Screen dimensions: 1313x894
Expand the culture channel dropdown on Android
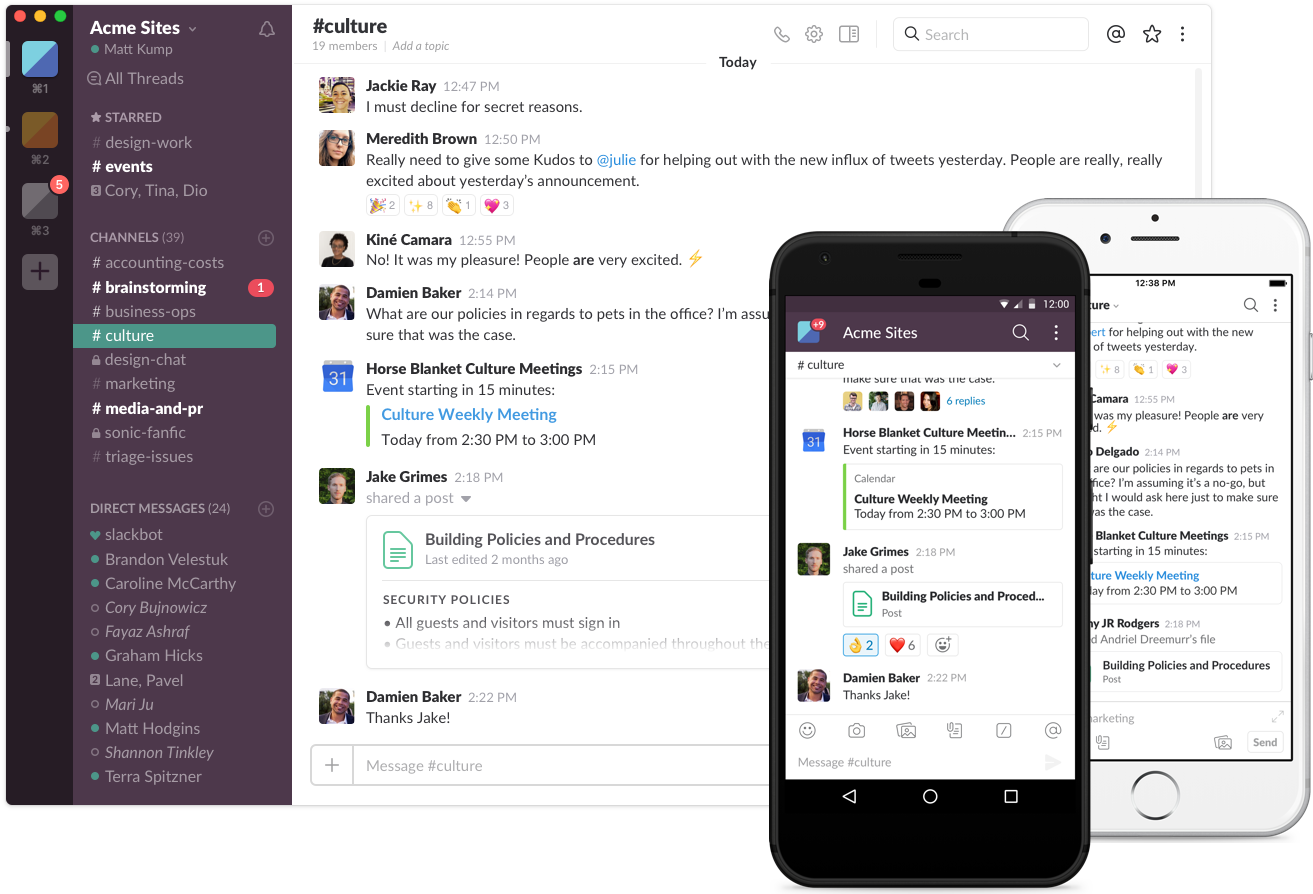tap(1057, 366)
